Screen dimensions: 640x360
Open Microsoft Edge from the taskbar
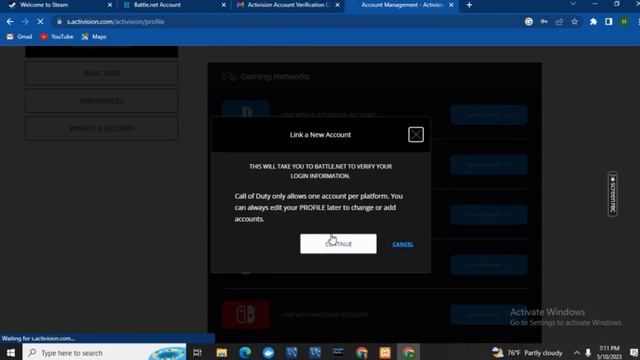pyautogui.click(x=245, y=352)
